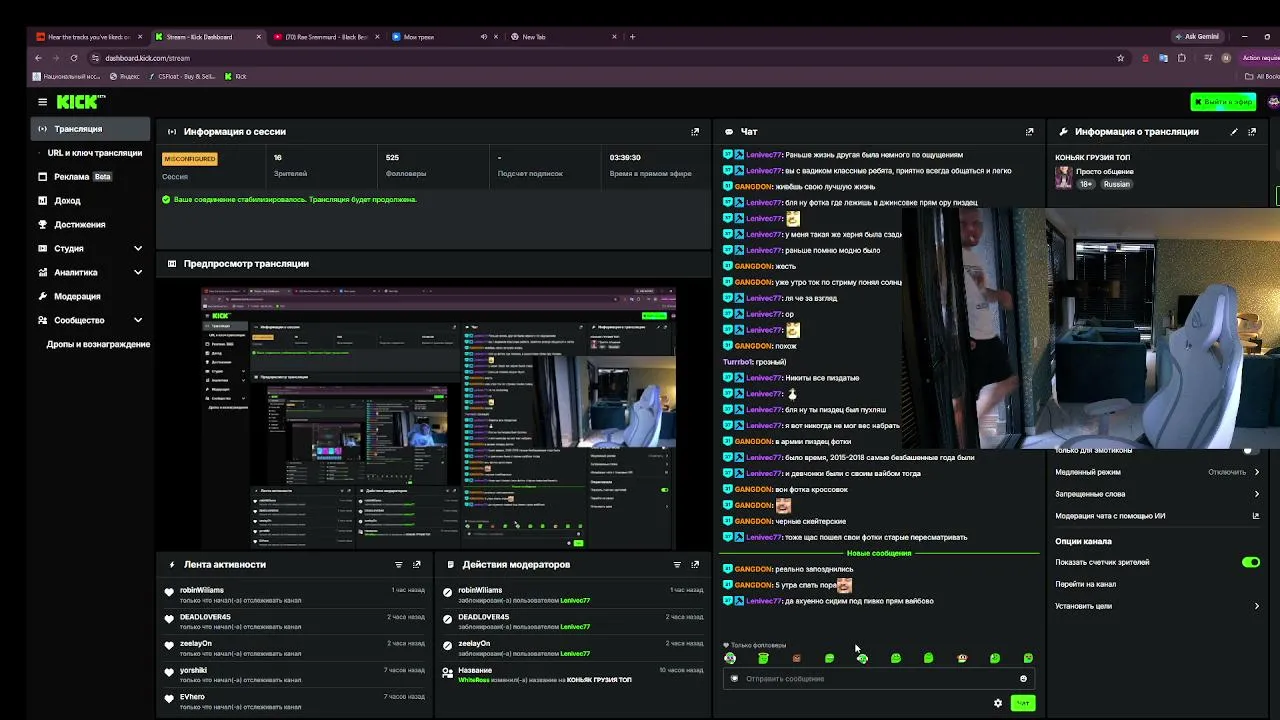Open Медленный режим options
Image resolution: width=1280 pixels, height=720 pixels.
[1156, 472]
